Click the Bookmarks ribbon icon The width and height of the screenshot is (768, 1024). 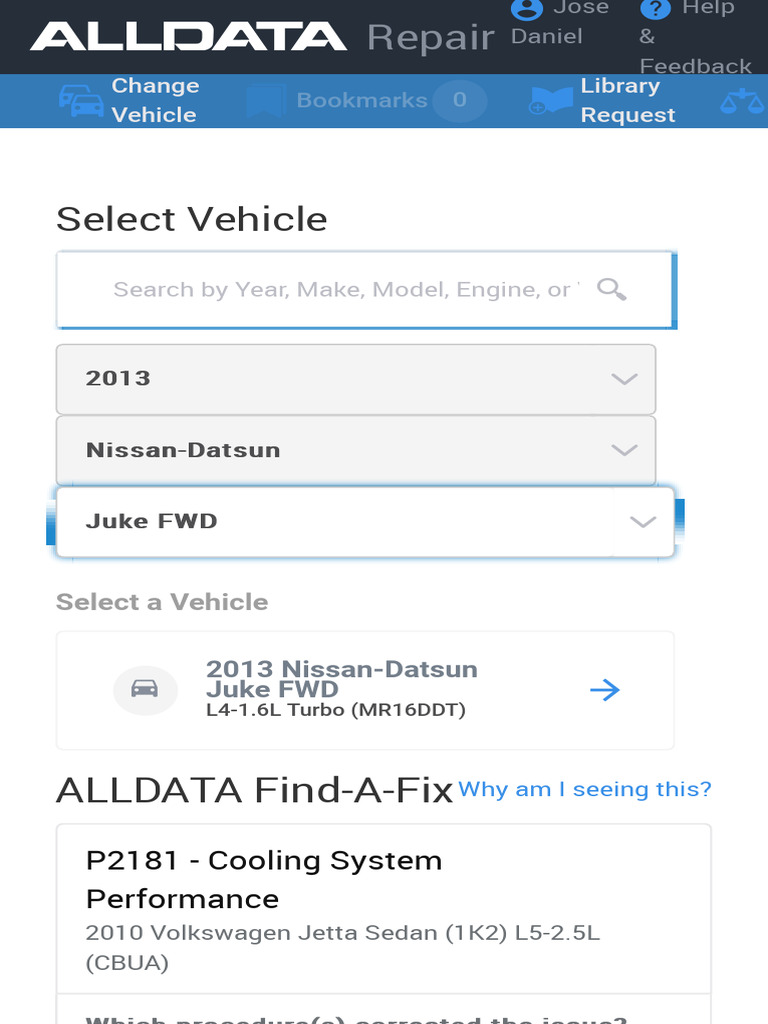coord(265,101)
